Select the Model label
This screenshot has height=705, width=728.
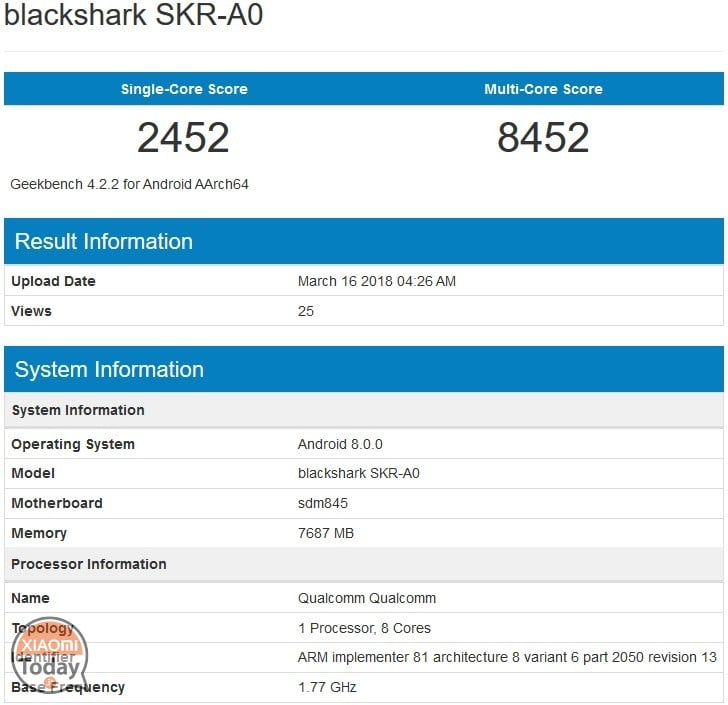33,473
